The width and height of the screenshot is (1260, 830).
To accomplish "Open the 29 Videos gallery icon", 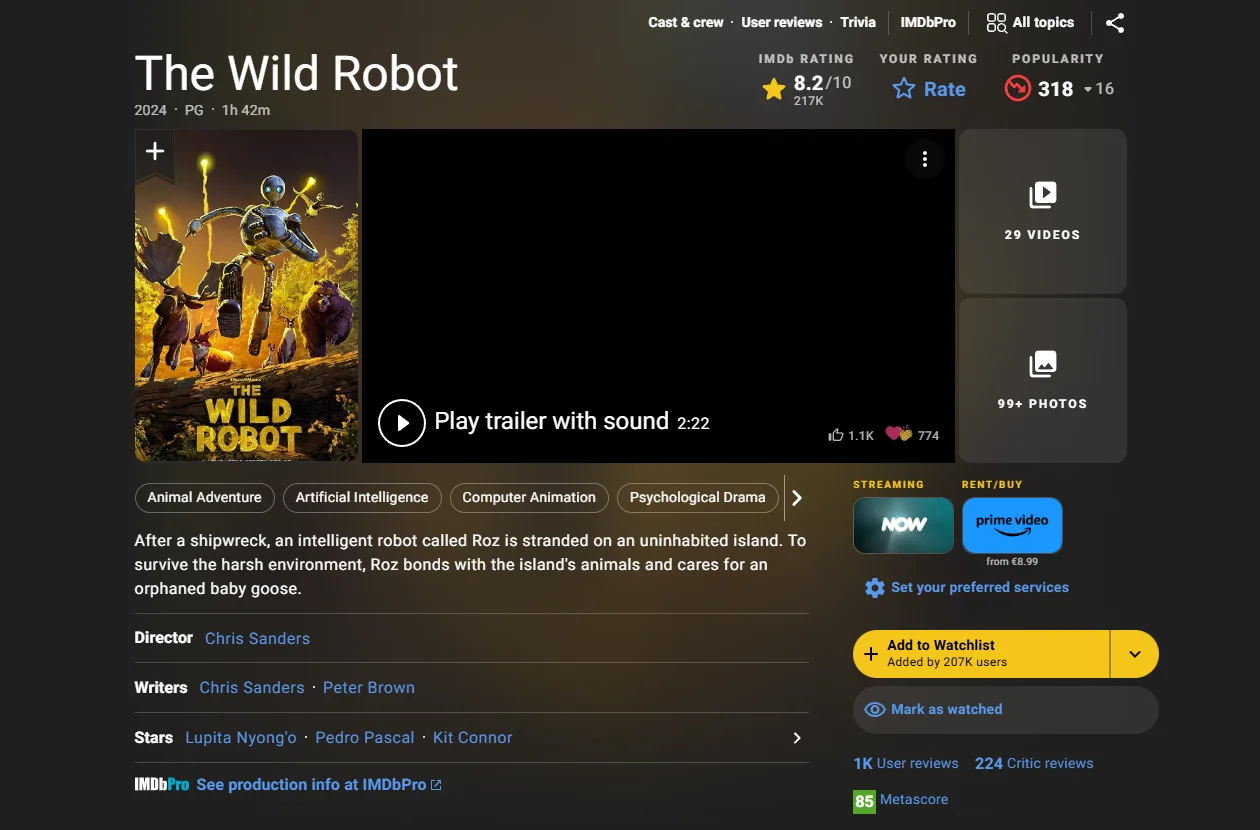I will (x=1041, y=195).
